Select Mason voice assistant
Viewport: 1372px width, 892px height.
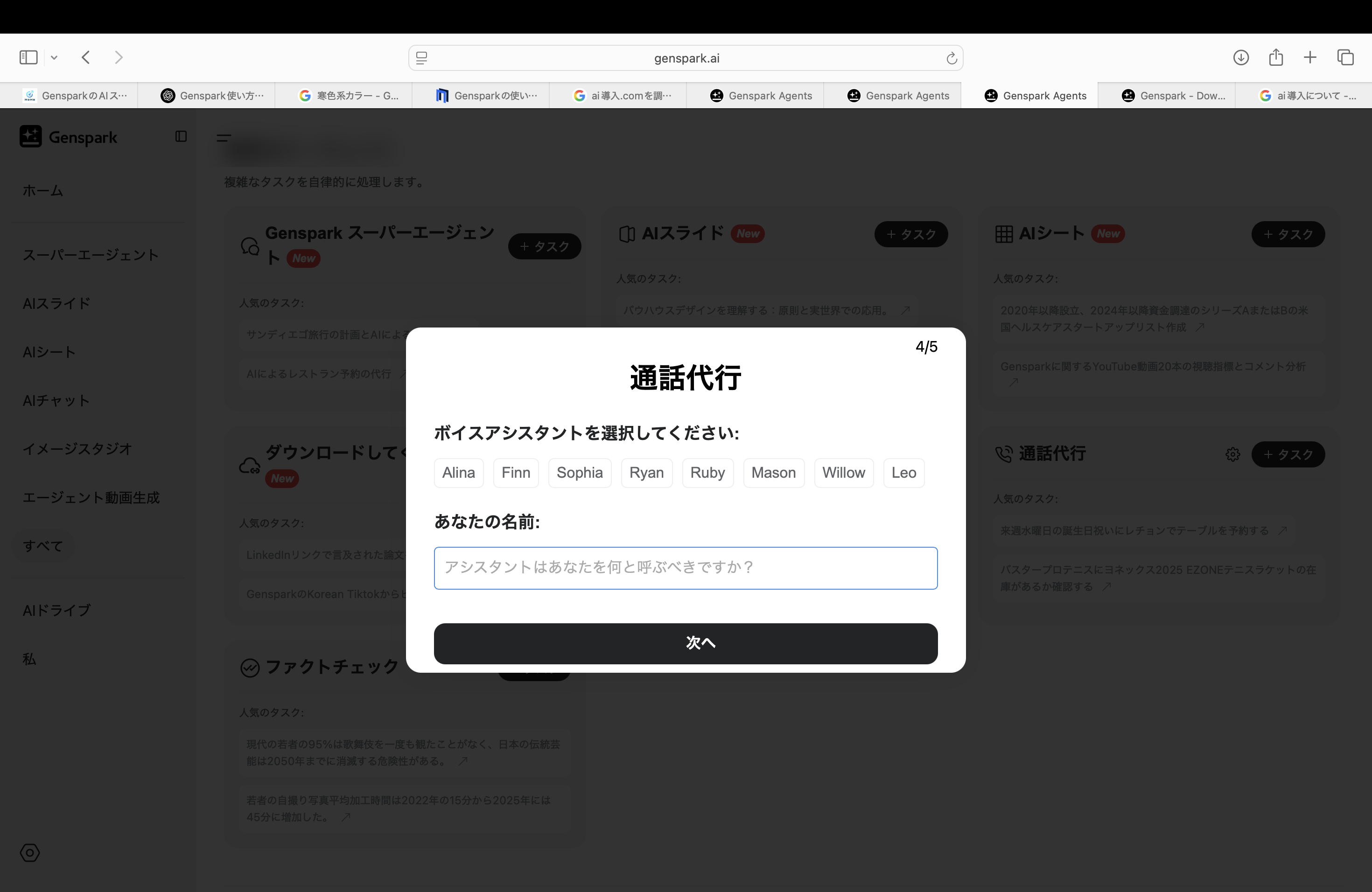(774, 473)
